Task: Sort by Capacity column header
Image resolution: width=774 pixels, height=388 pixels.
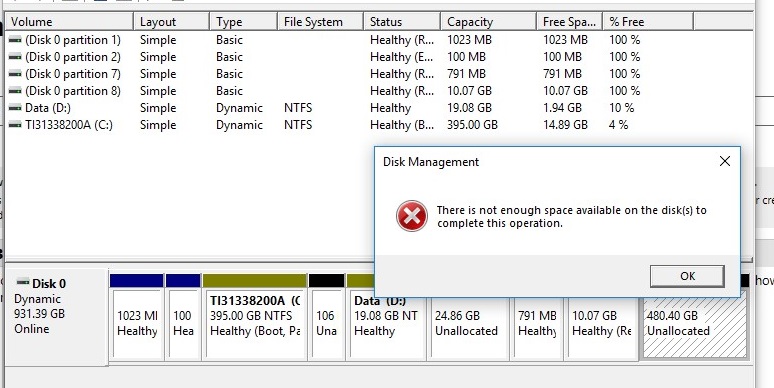Action: coord(489,22)
